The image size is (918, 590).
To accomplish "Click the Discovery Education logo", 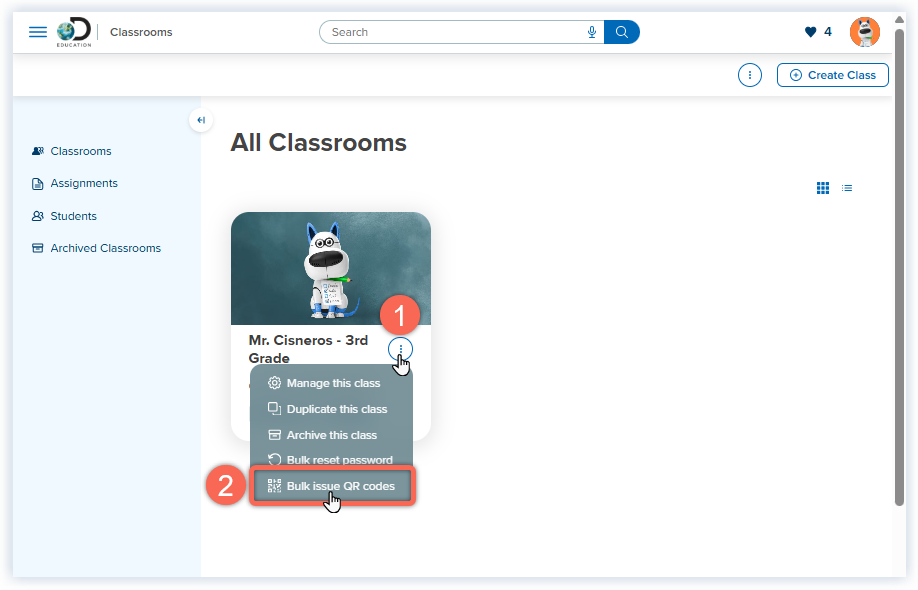I will [x=74, y=31].
